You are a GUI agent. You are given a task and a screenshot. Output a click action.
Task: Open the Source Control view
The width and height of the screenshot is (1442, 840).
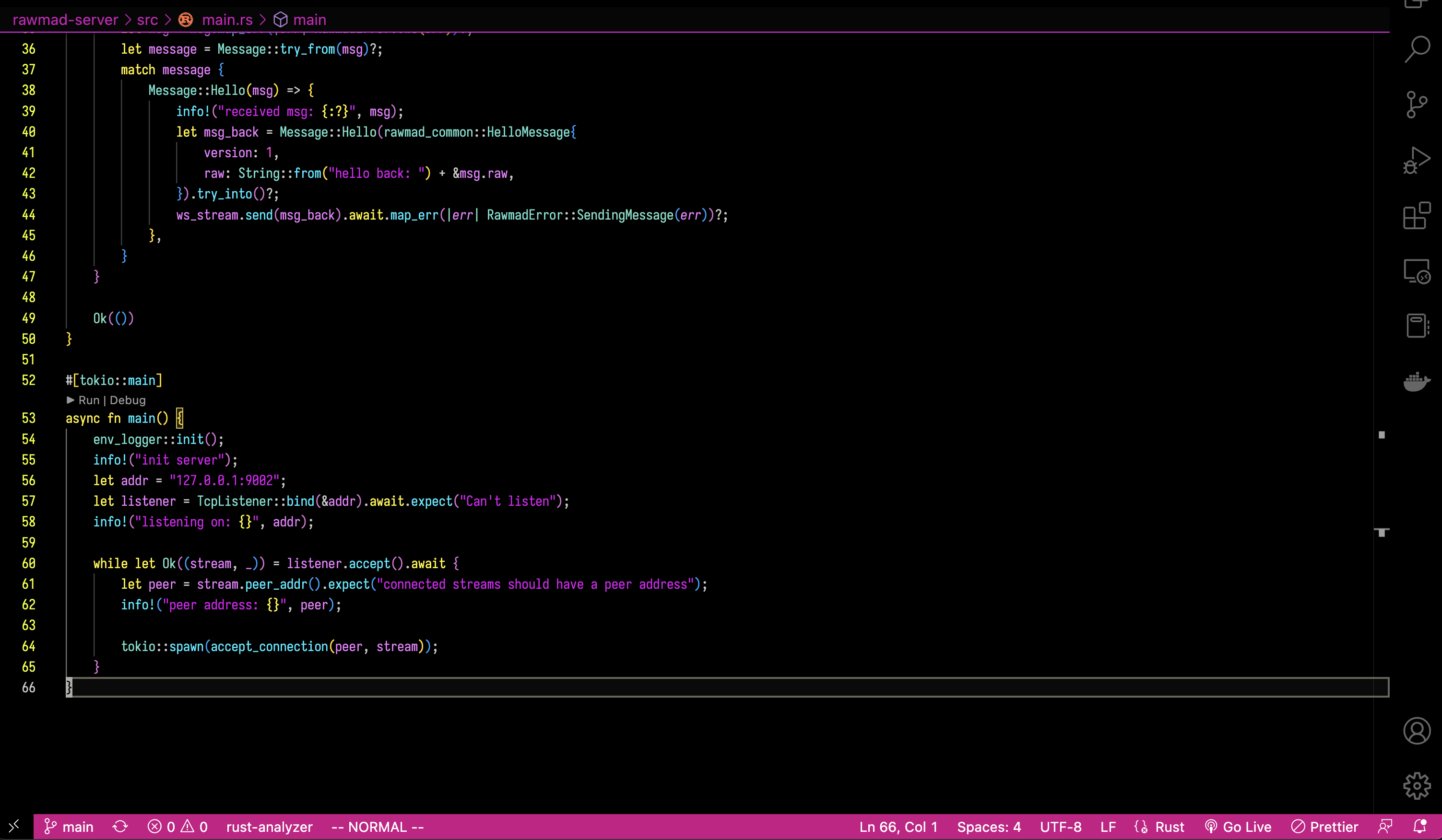[1417, 105]
